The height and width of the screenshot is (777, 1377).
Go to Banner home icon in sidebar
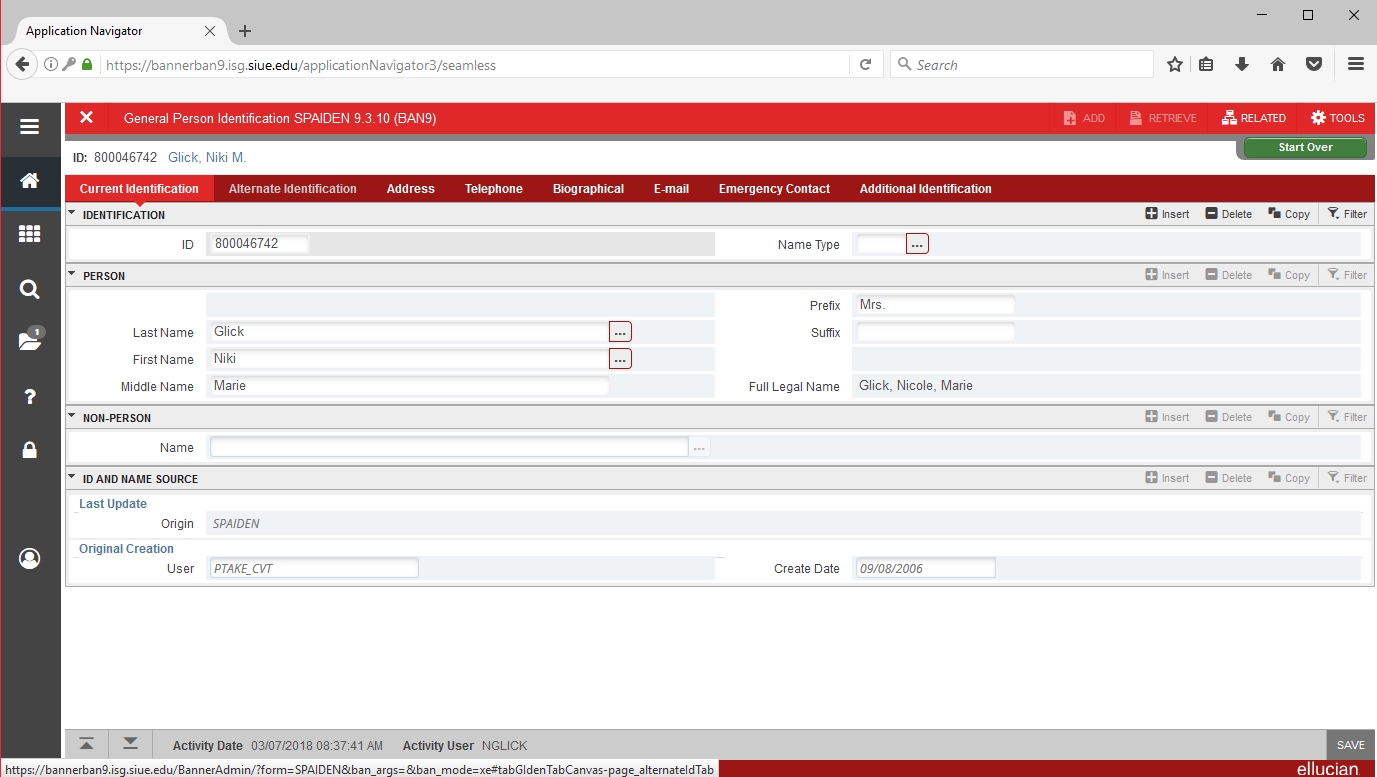pyautogui.click(x=29, y=181)
